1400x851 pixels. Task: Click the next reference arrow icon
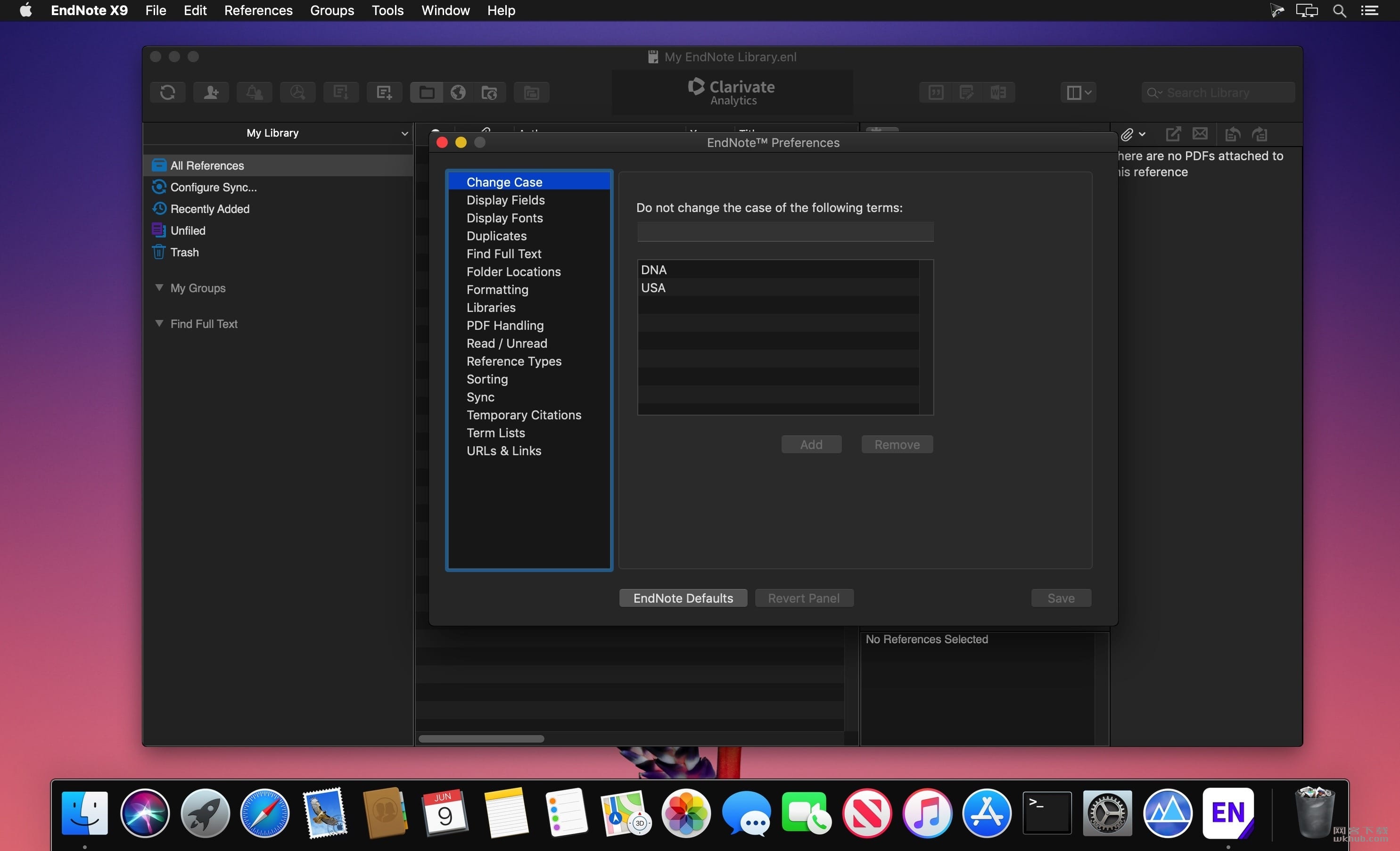tap(1260, 134)
